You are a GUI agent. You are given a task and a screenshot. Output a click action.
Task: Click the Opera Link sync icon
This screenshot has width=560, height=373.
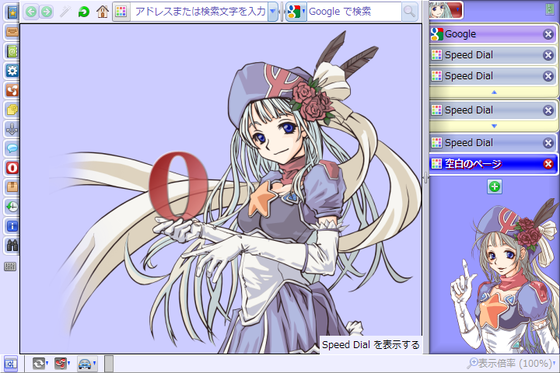click(x=38, y=363)
